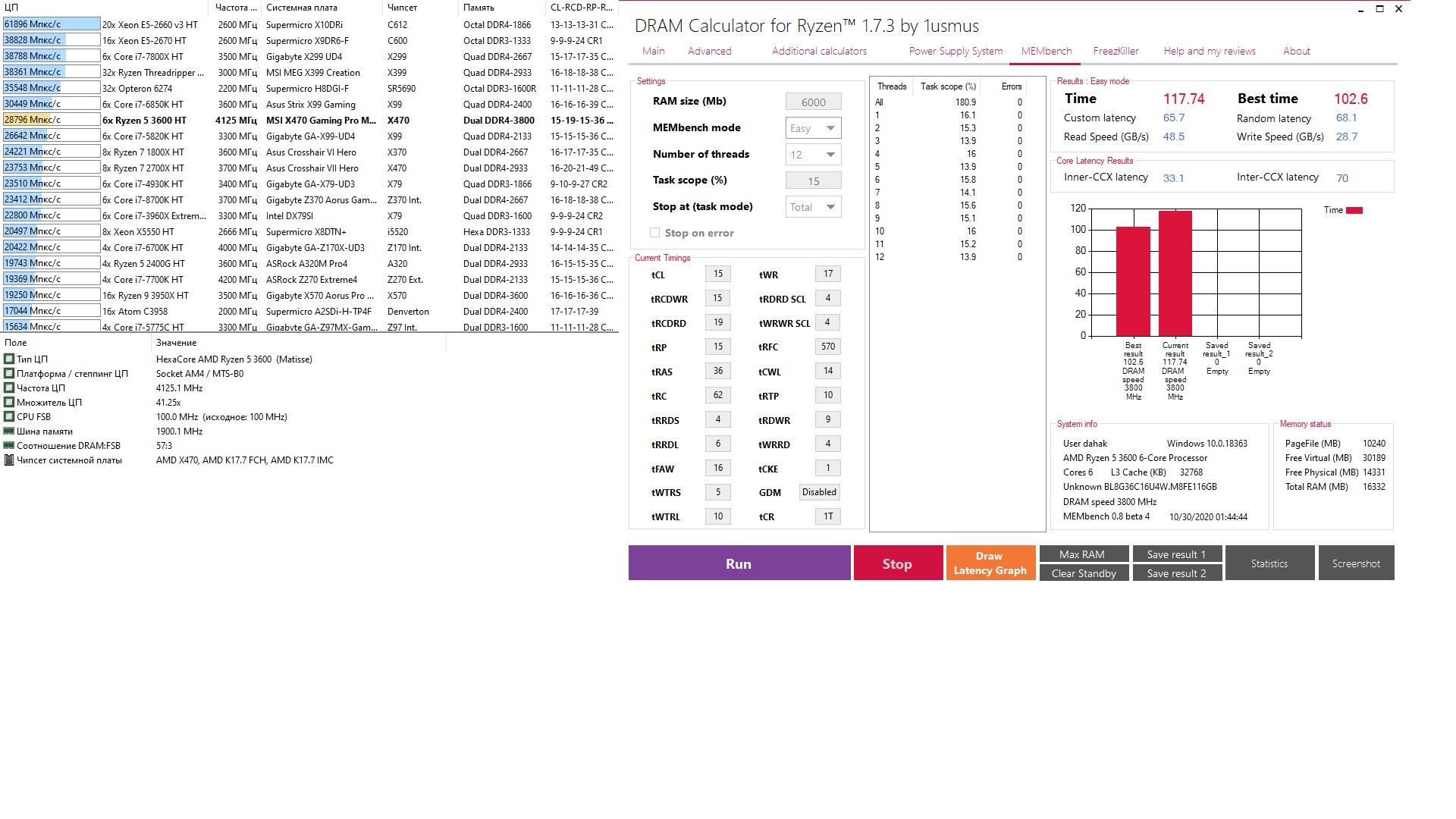Click the Clear Standby button
1456x819 pixels.
[x=1084, y=573]
